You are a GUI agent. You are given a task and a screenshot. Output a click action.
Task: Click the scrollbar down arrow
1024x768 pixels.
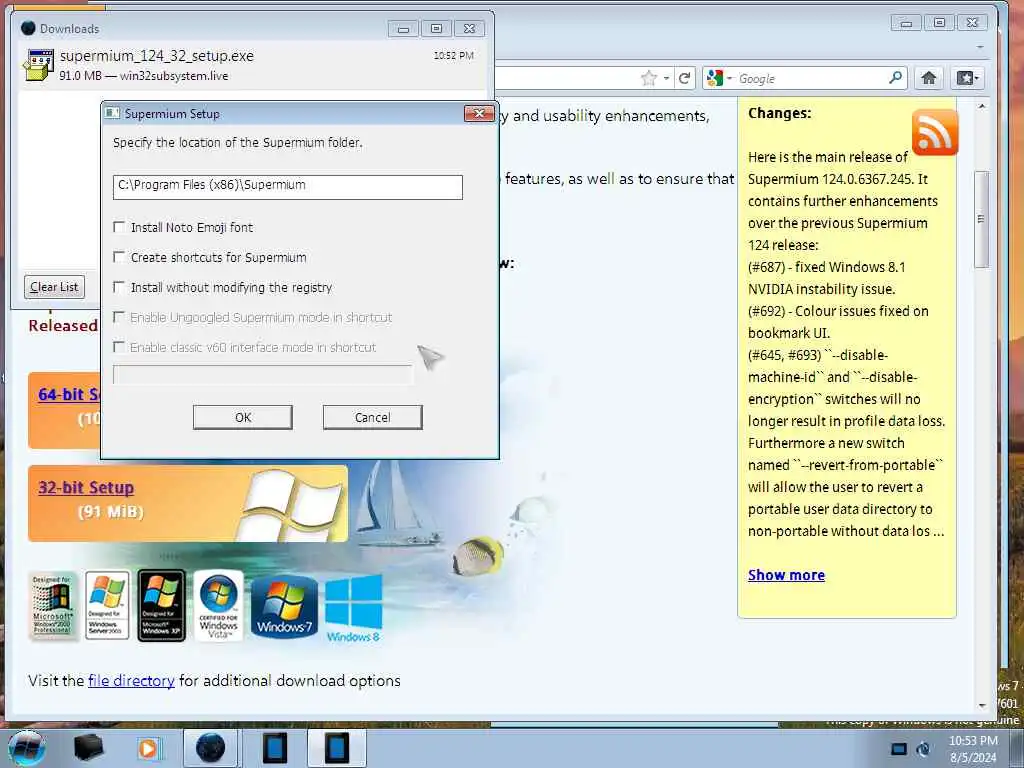pyautogui.click(x=982, y=705)
